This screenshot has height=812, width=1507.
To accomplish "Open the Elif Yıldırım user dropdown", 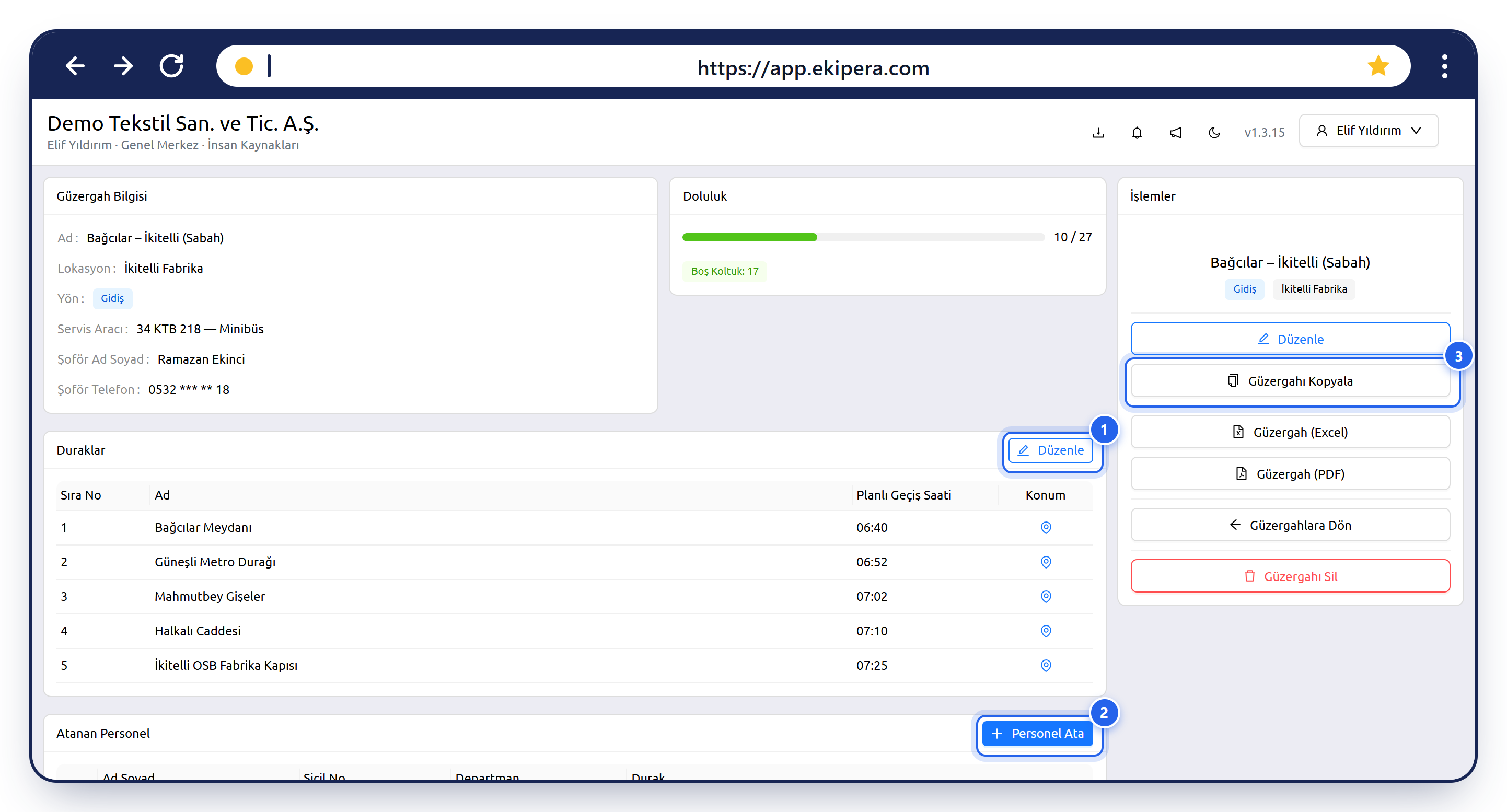I will [x=1368, y=131].
